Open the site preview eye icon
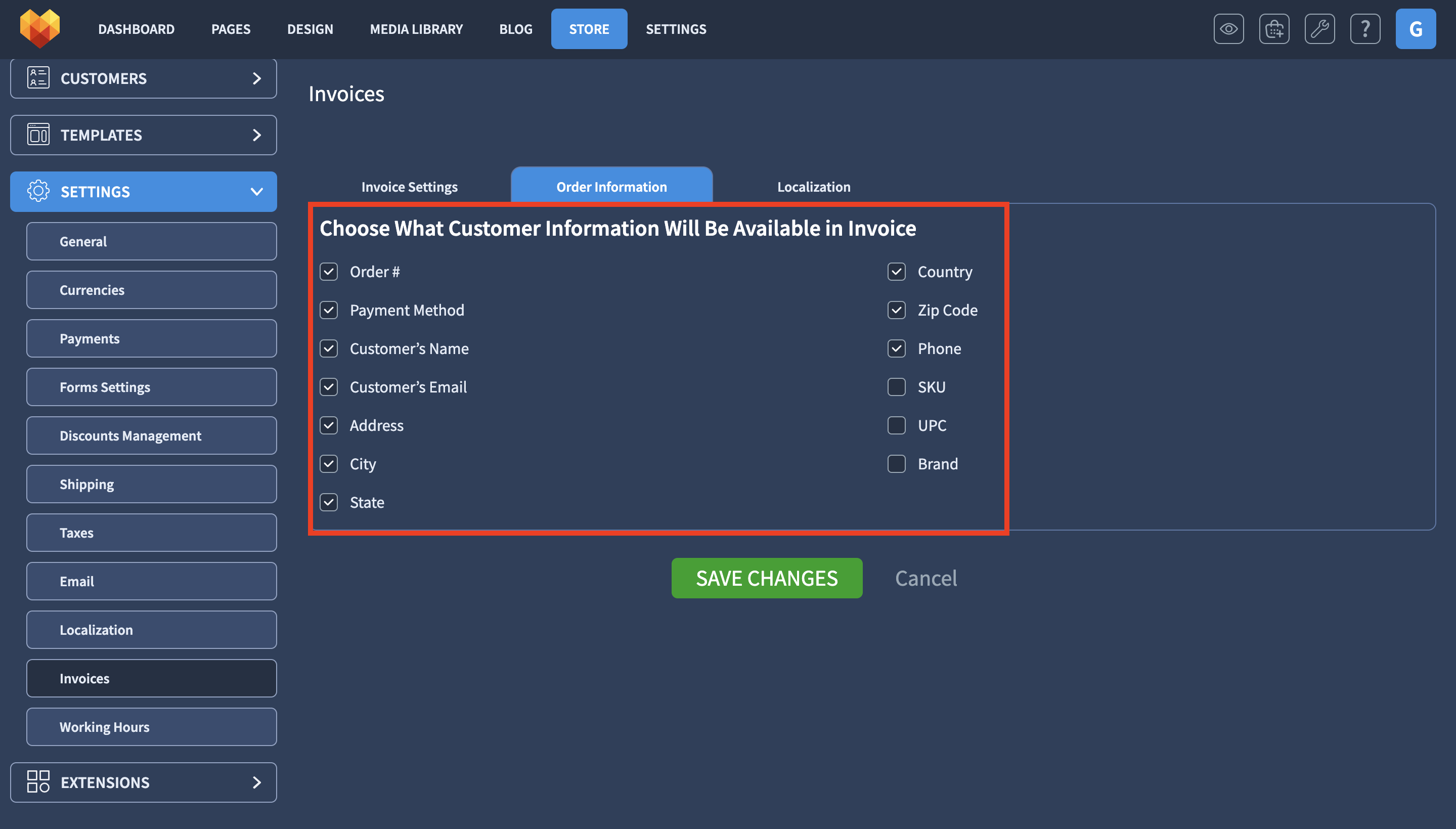Screen dimensions: 1456x829 pyautogui.click(x=1228, y=29)
